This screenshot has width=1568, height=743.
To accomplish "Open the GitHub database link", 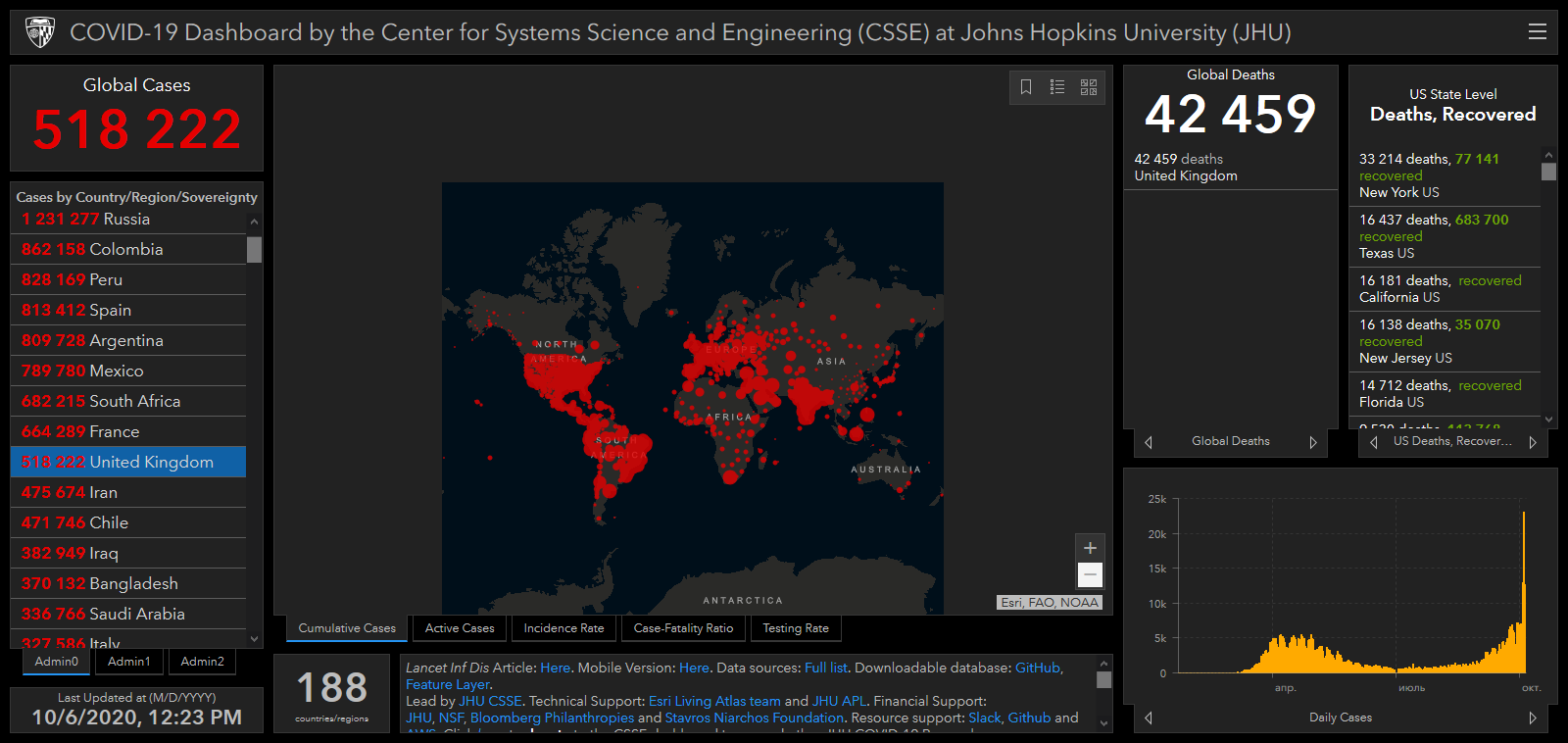I will (x=1037, y=668).
